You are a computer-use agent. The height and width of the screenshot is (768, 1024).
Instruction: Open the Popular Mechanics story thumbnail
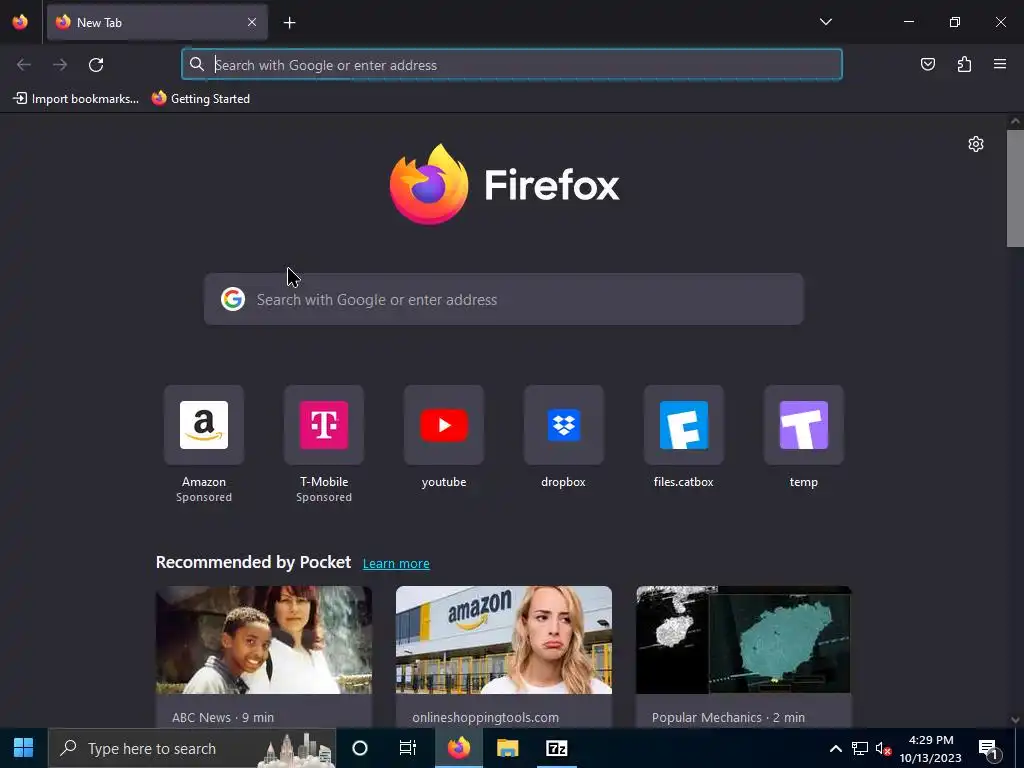(x=744, y=640)
